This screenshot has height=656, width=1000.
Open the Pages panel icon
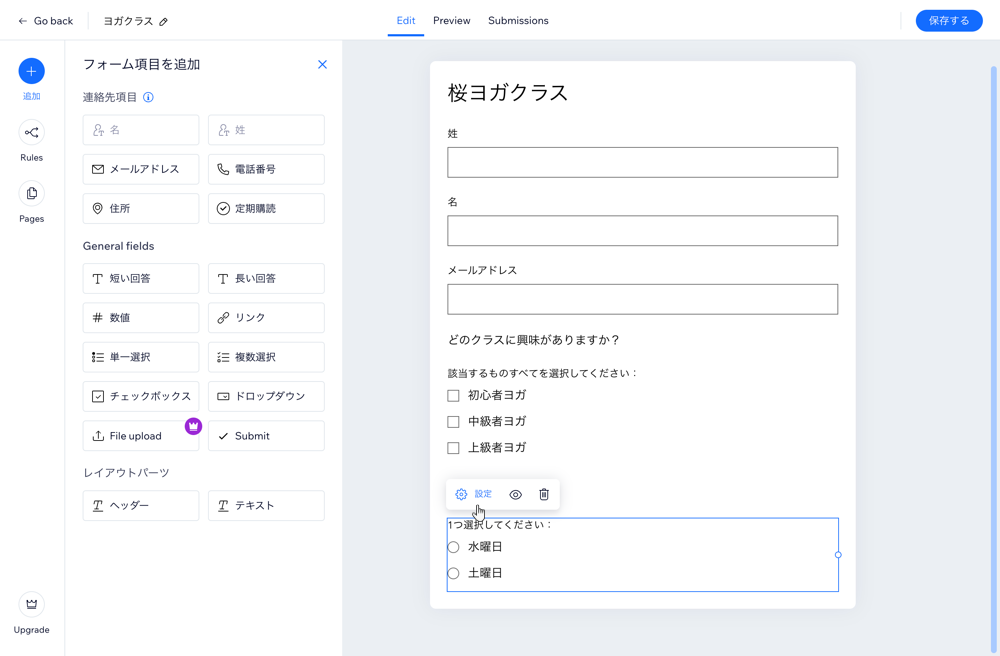31,194
